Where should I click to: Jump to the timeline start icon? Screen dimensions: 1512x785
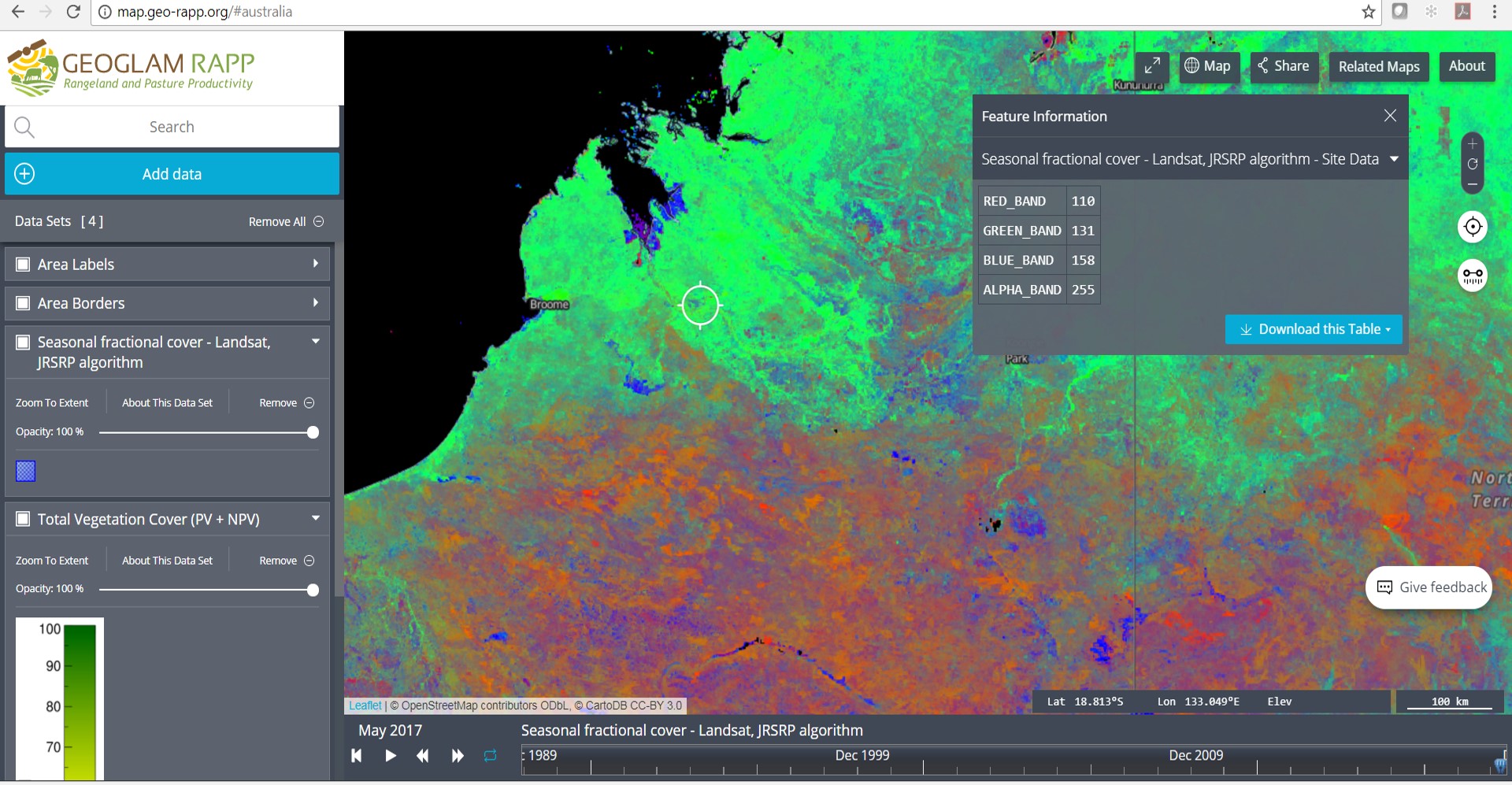pyautogui.click(x=357, y=756)
